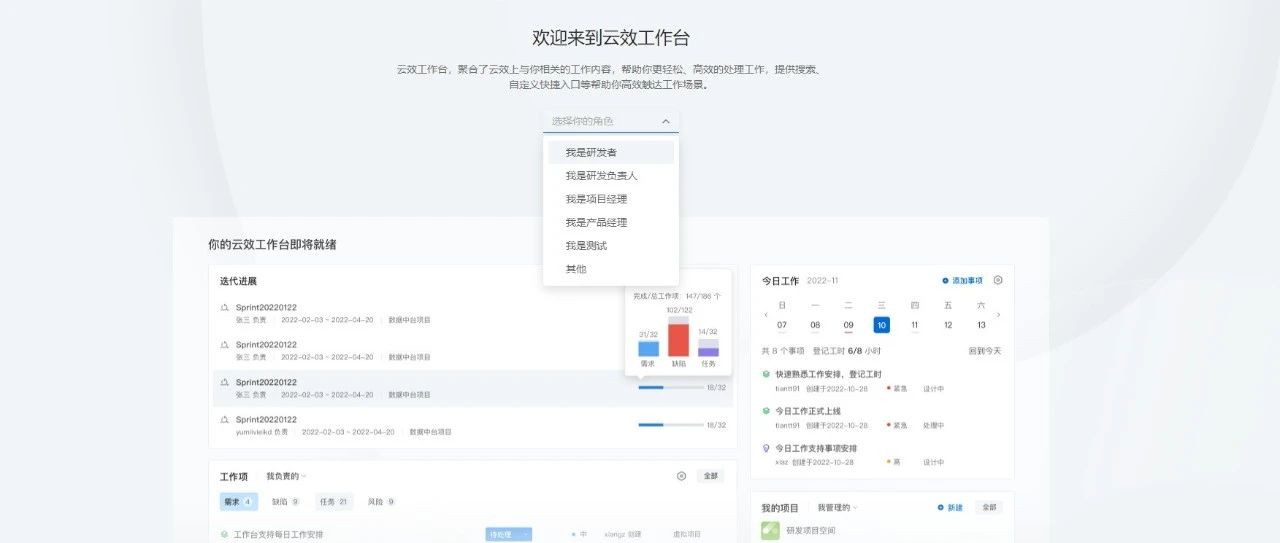Select date 08 in the calendar
This screenshot has width=1280, height=543.
(815, 325)
